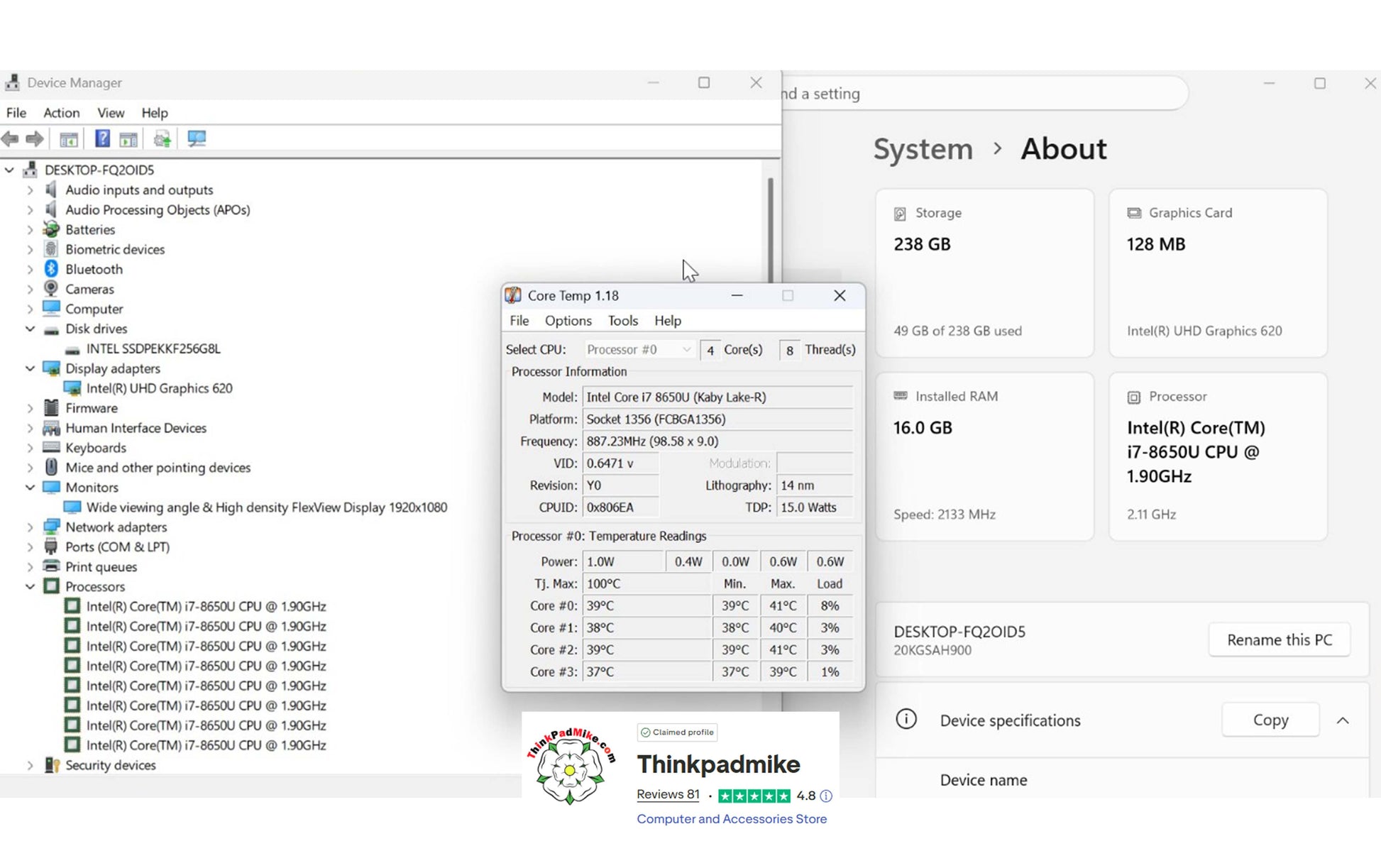
Task: Open the Action menu in Device Manager
Action: [x=61, y=113]
